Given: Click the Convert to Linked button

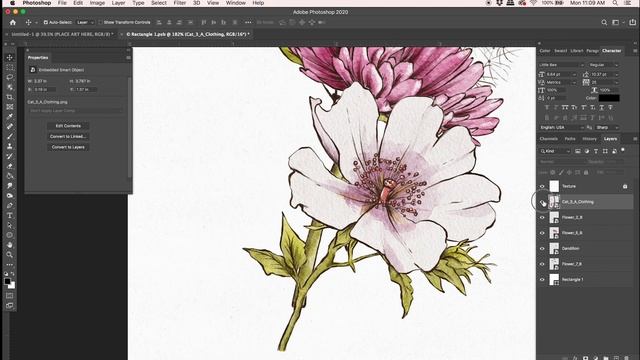Looking at the screenshot, I should pyautogui.click(x=68, y=137).
